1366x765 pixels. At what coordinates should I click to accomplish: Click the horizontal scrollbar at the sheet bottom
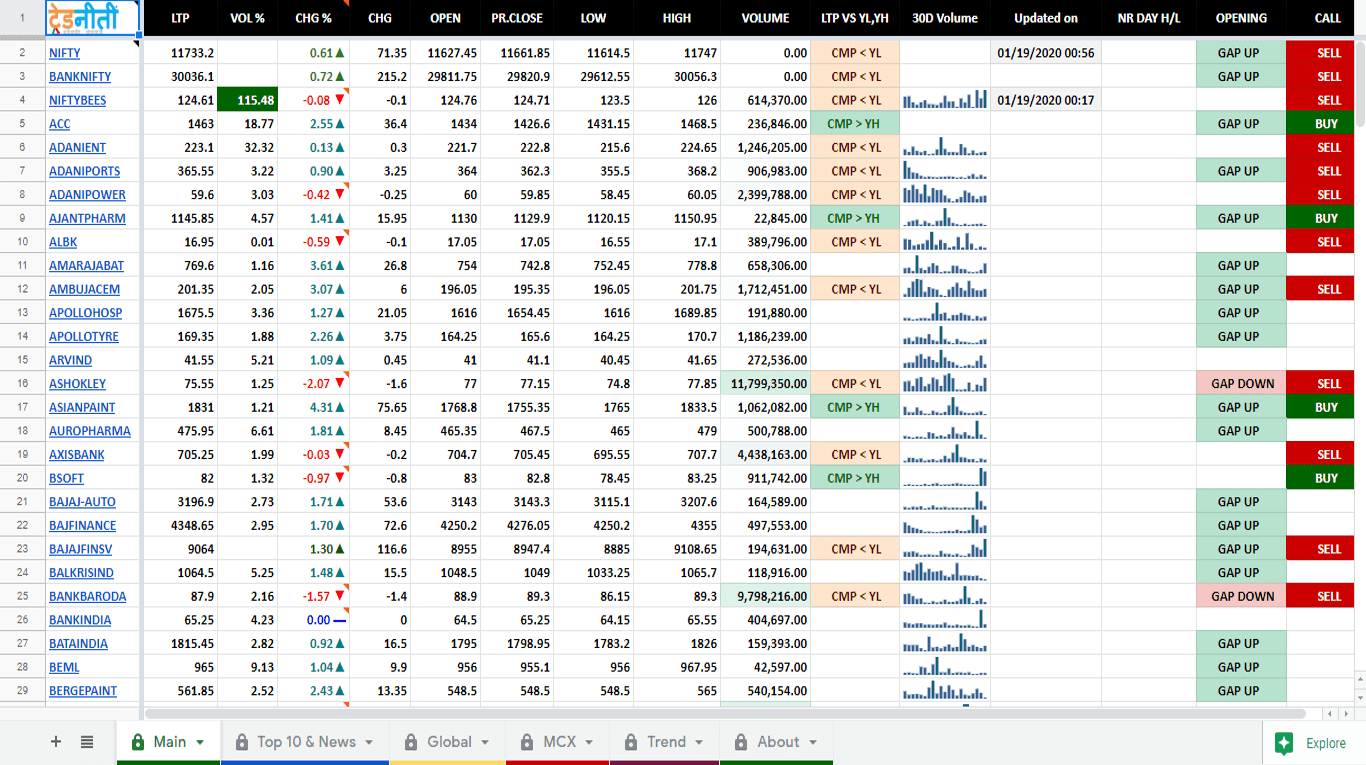click(725, 714)
